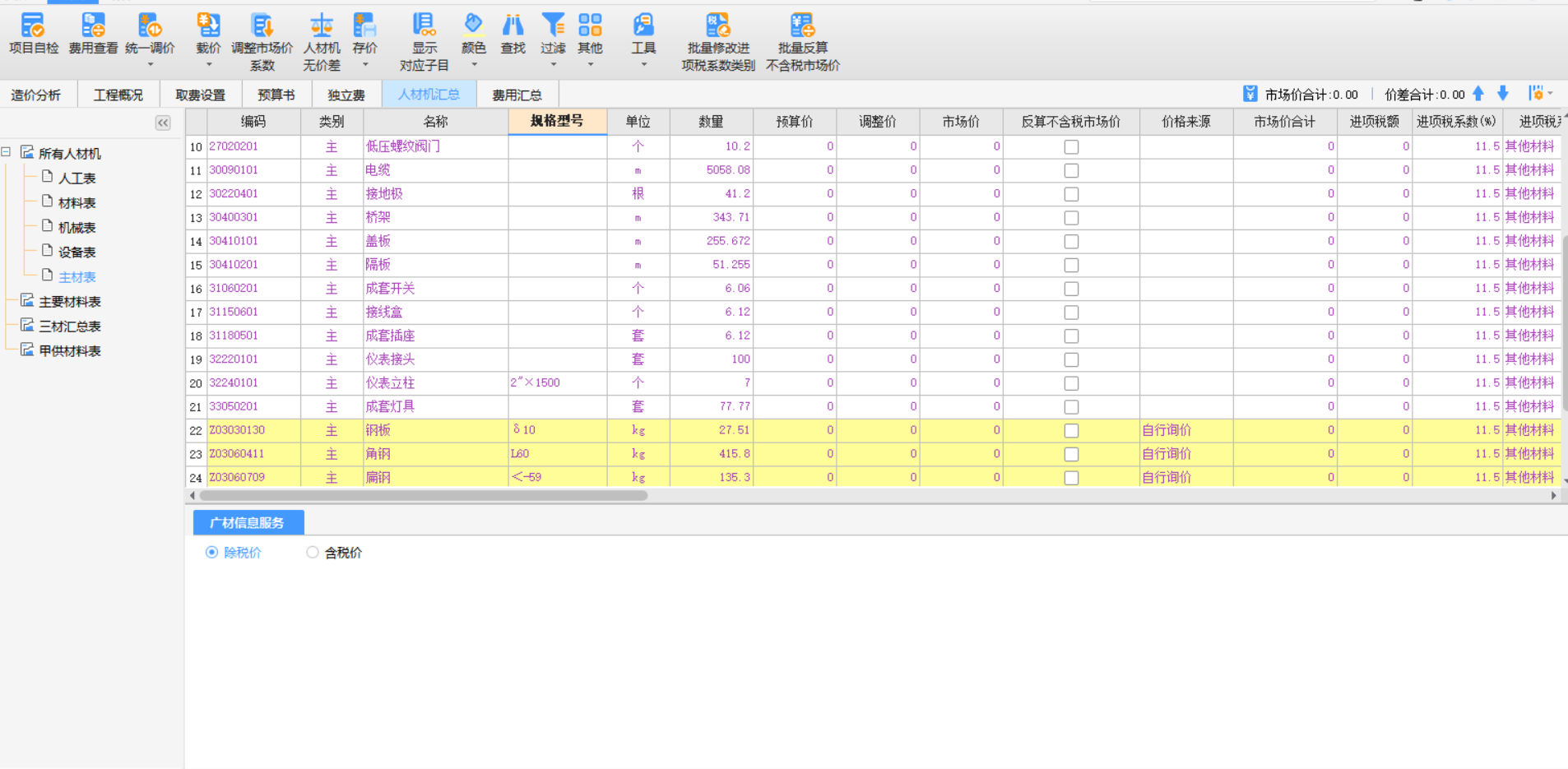The height and width of the screenshot is (769, 1568).
Task: Click the blue down arrow next to 价差合计
Action: point(1503,94)
